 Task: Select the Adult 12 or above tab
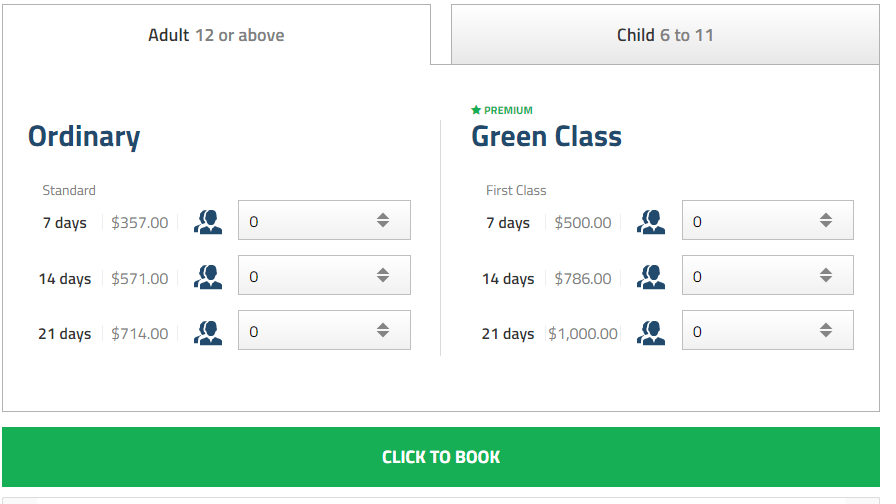216,35
